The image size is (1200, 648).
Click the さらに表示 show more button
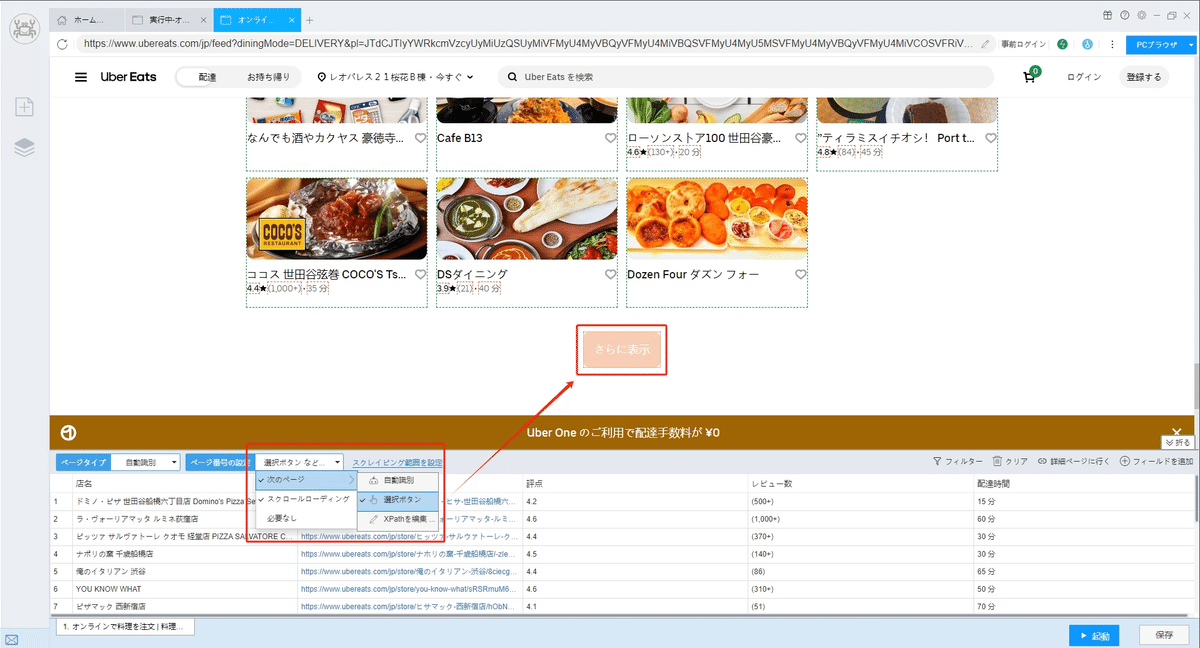pyautogui.click(x=622, y=350)
